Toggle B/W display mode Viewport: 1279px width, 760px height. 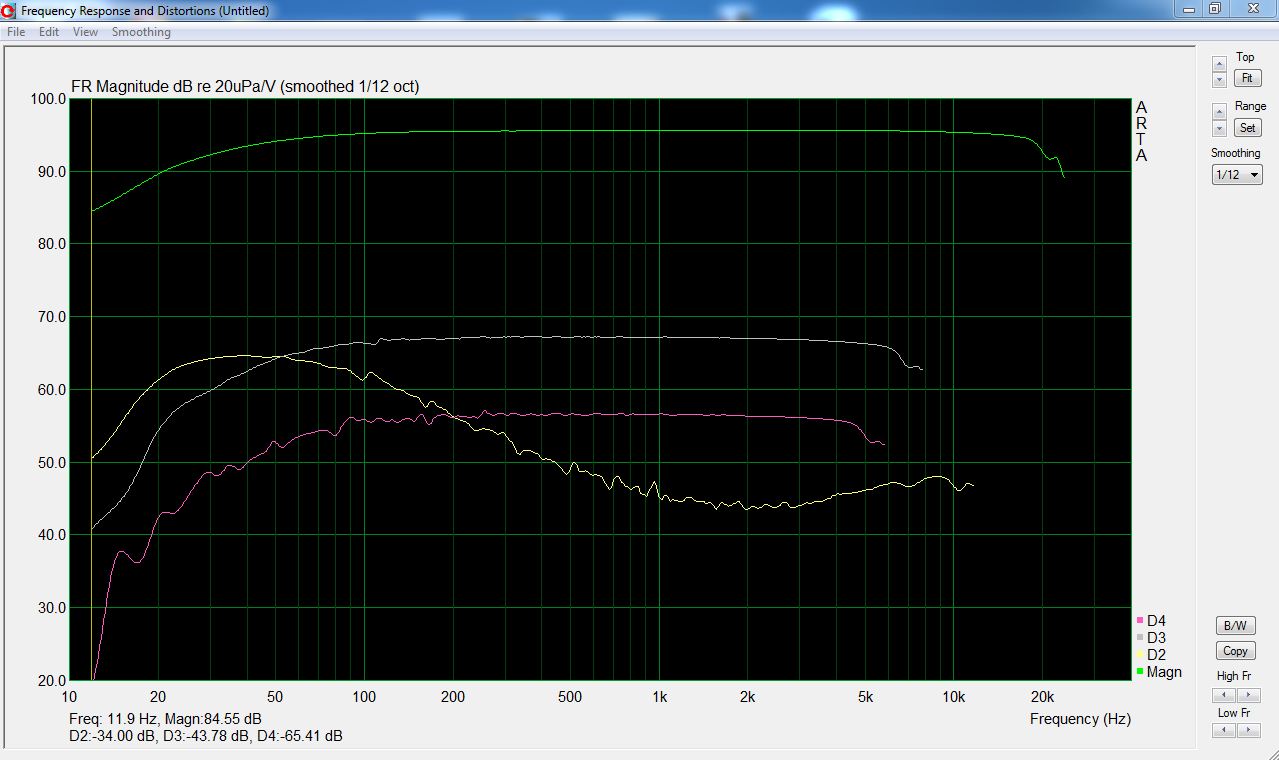click(1236, 625)
